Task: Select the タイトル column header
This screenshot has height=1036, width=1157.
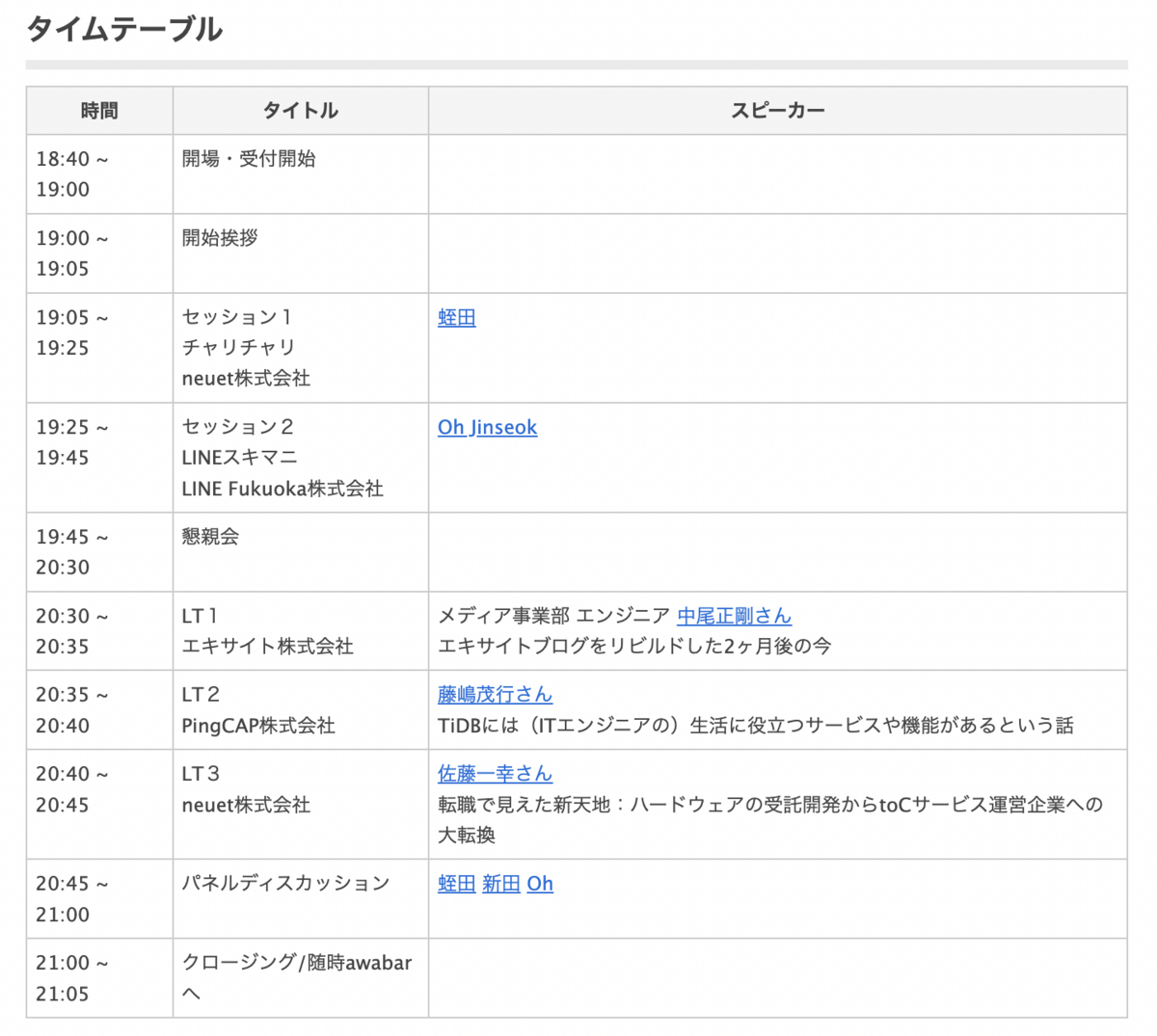Action: click(x=301, y=111)
